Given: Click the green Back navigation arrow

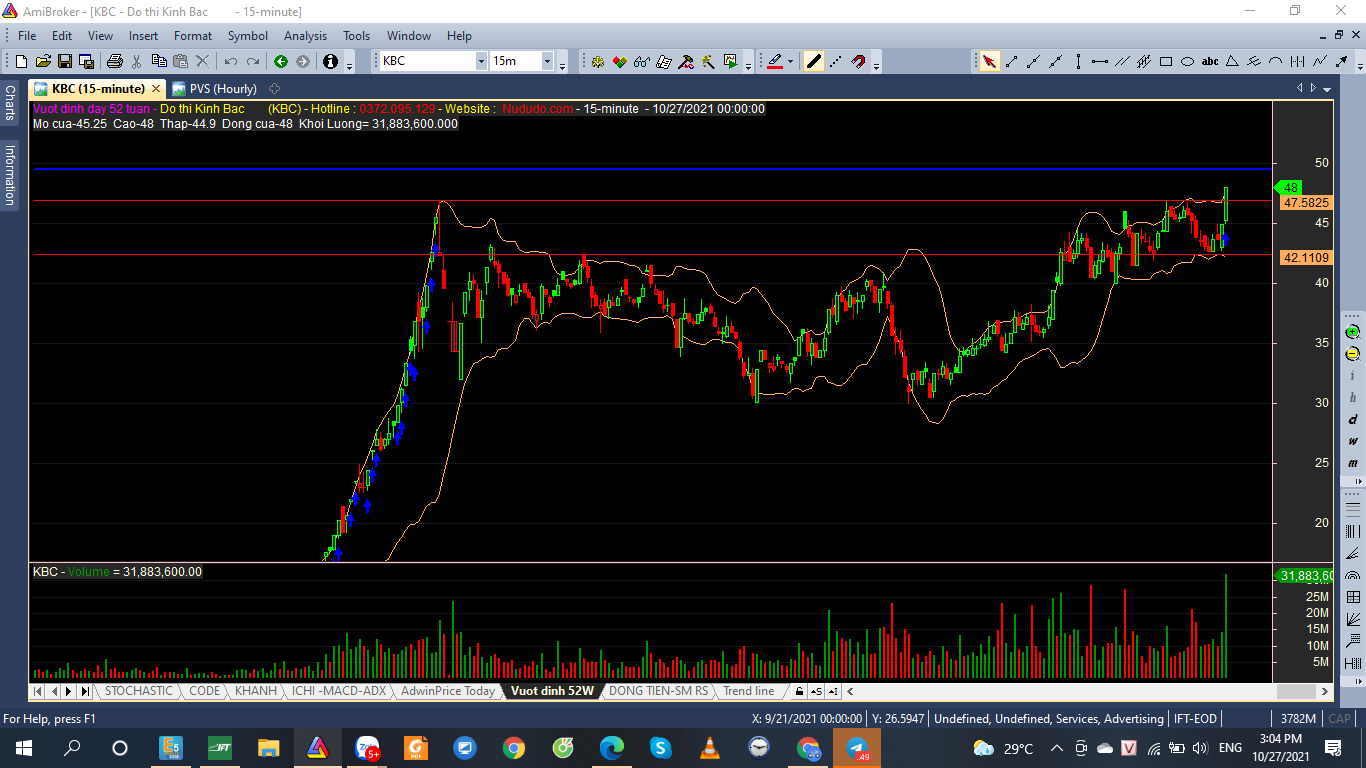Looking at the screenshot, I should click(281, 61).
